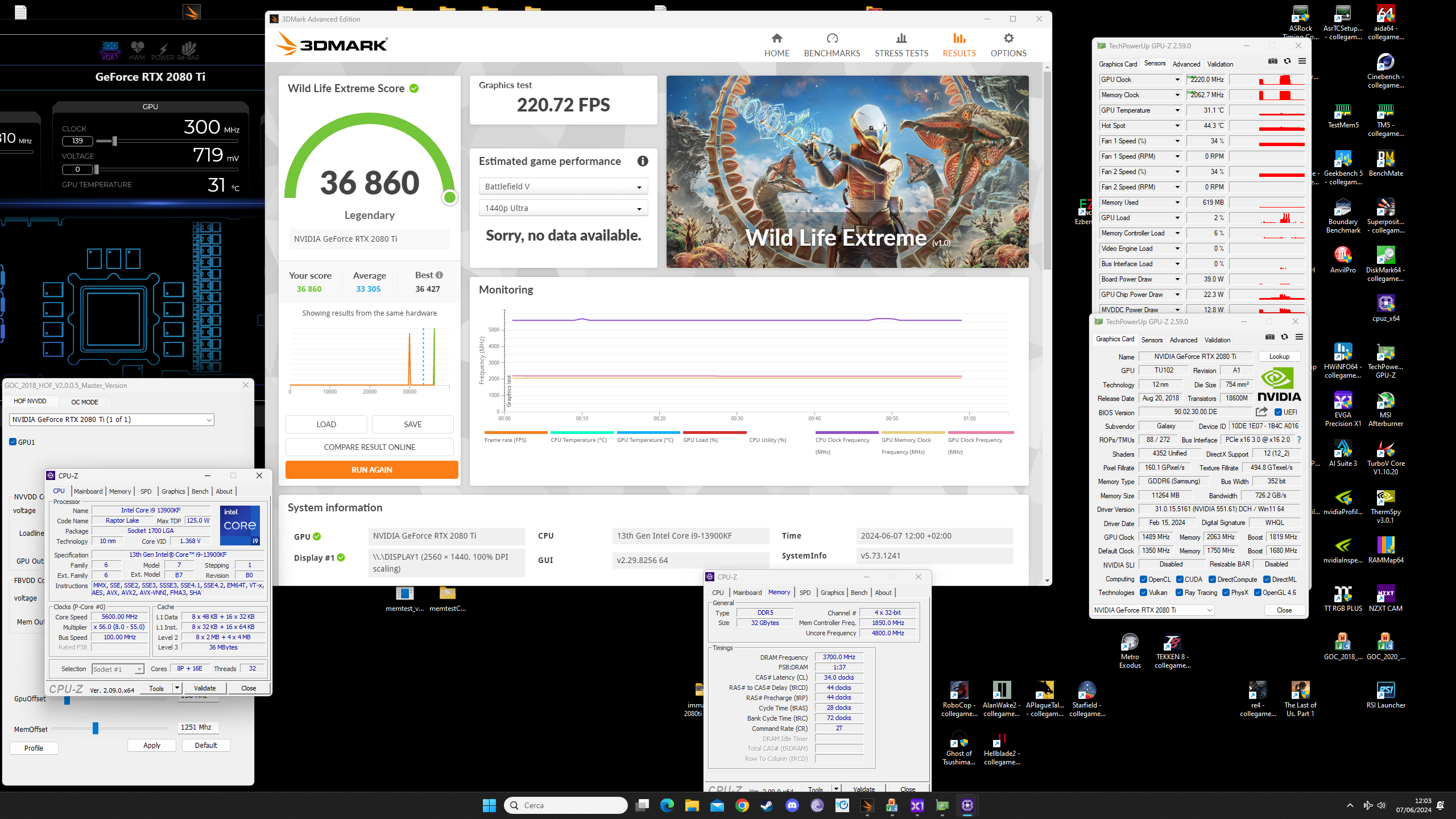Viewport: 1456px width, 819px height.
Task: Open Steam from taskbar
Action: 767,805
